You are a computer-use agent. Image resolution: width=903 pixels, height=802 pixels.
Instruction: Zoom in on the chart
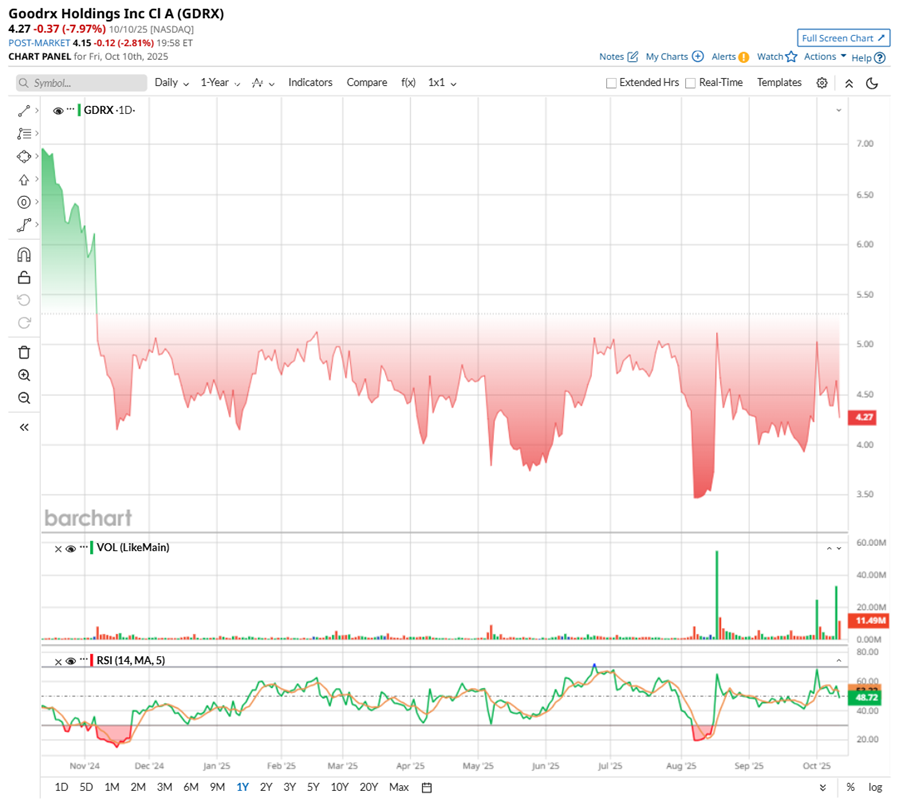(x=24, y=375)
